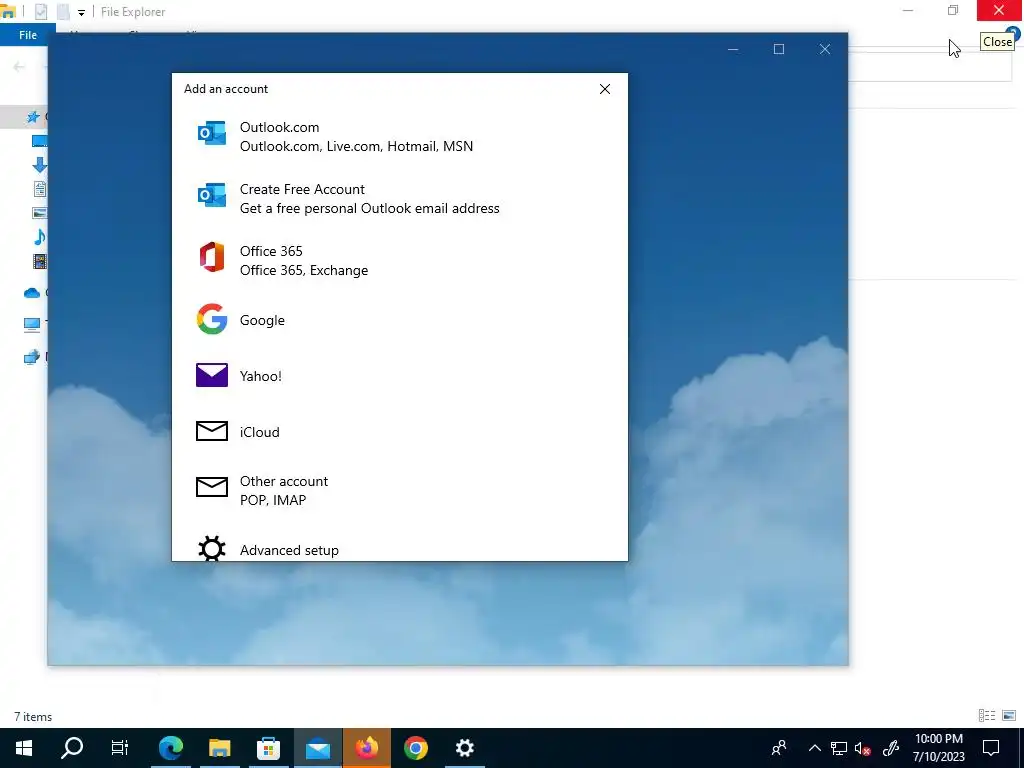Click the '7 items' status bar text

point(33,716)
